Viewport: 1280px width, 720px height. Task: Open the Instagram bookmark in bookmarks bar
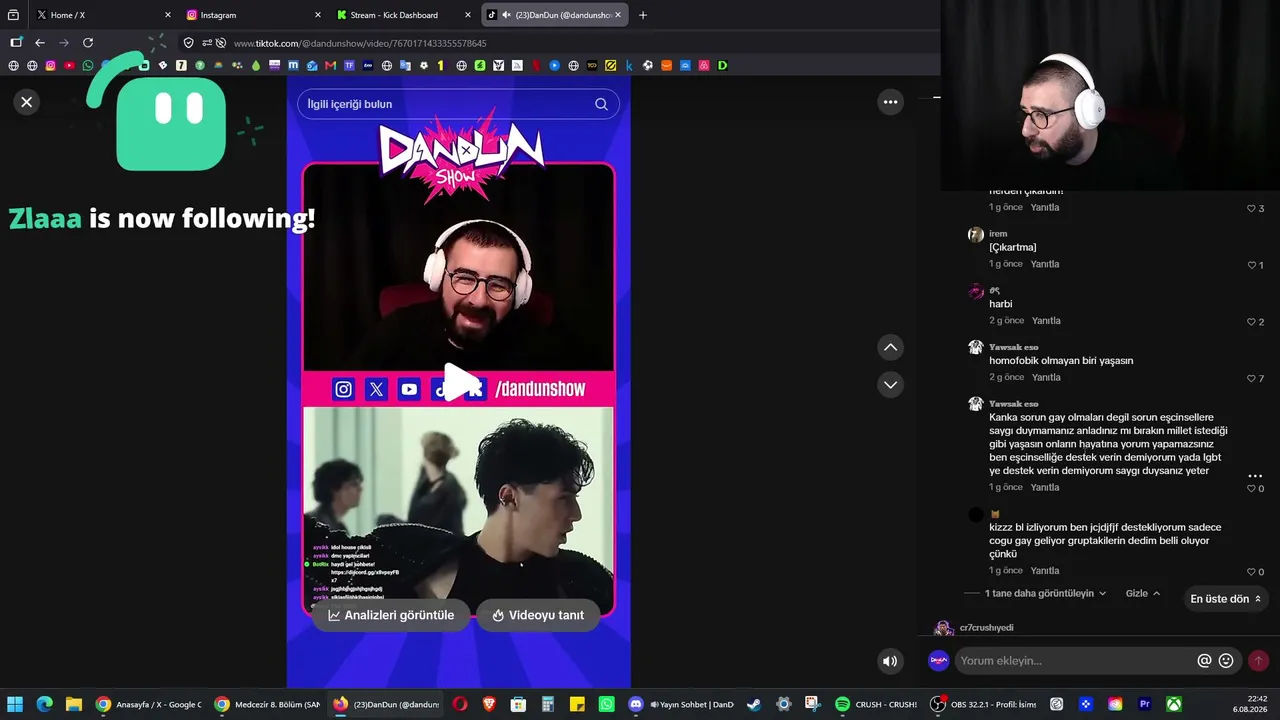pos(51,66)
